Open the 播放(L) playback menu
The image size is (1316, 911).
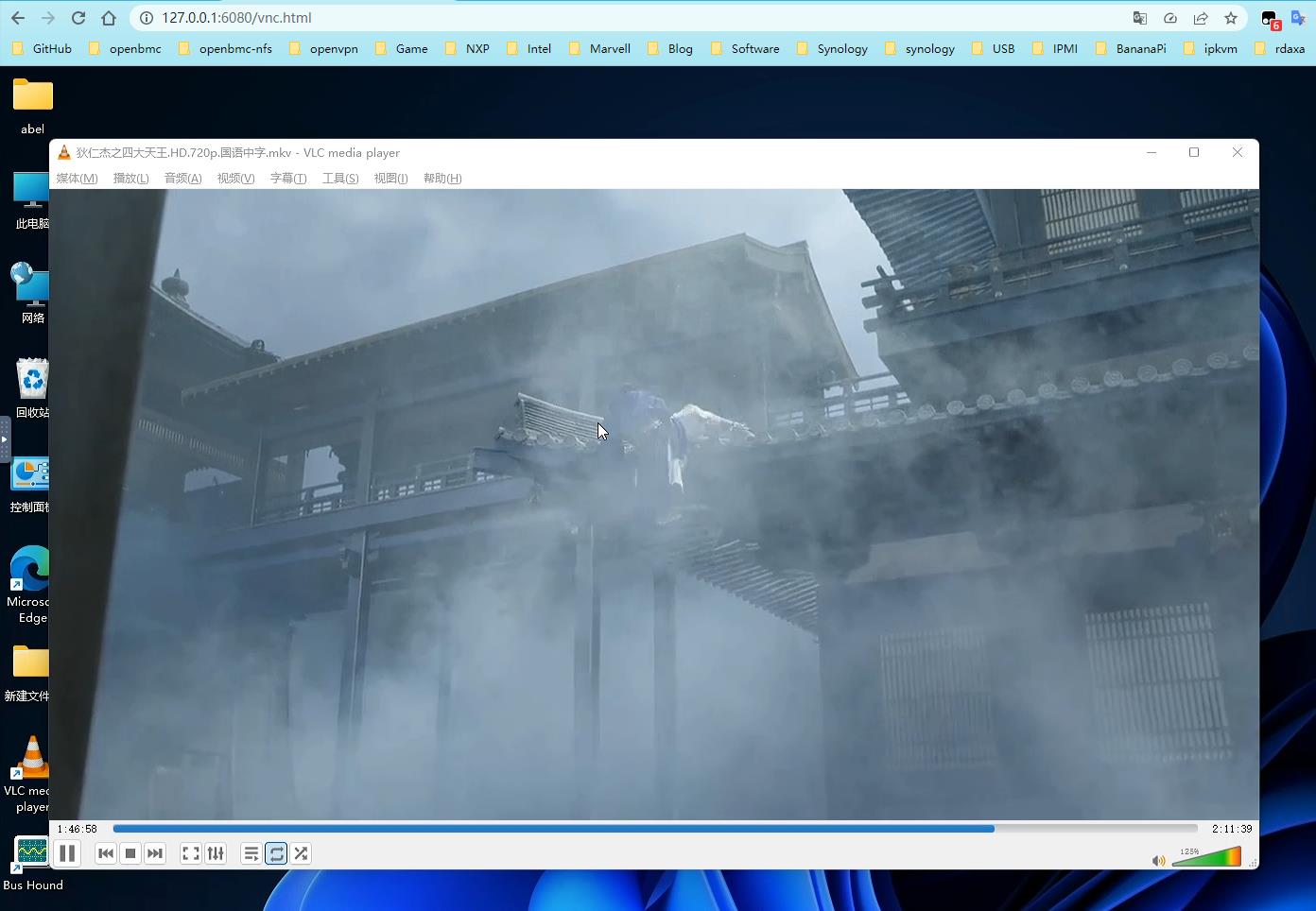point(130,178)
